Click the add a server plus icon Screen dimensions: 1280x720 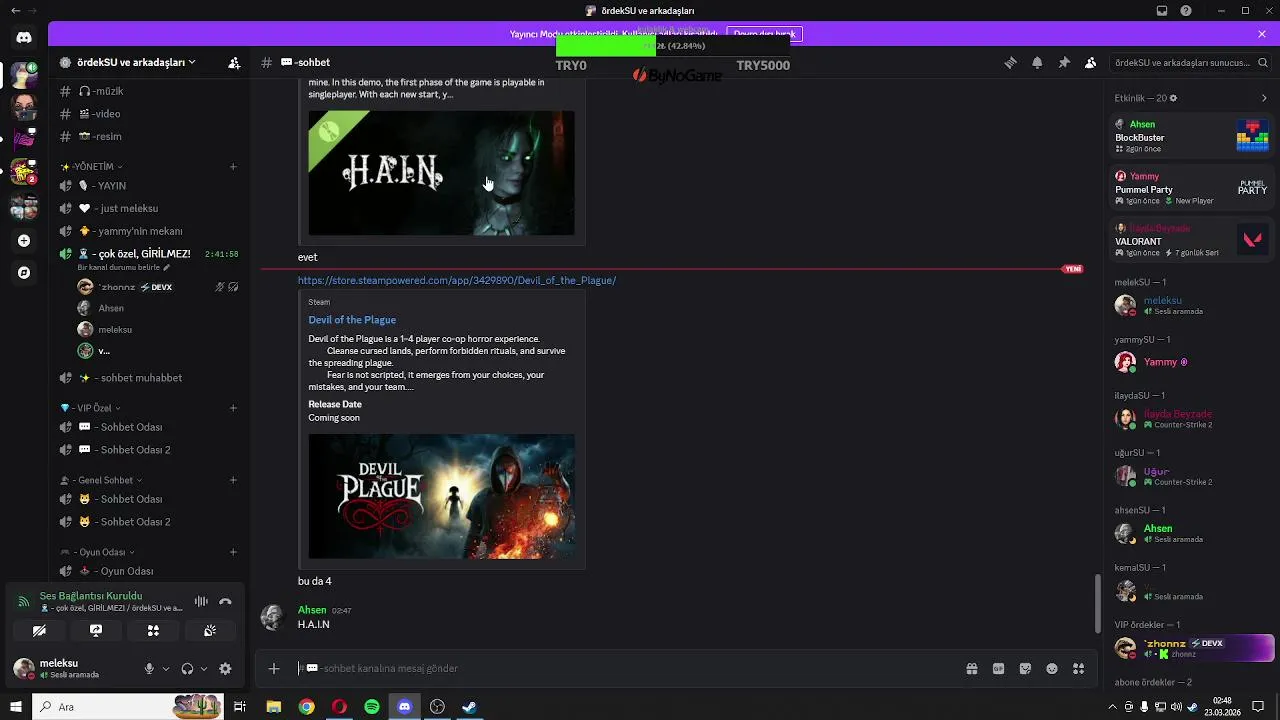pos(24,241)
